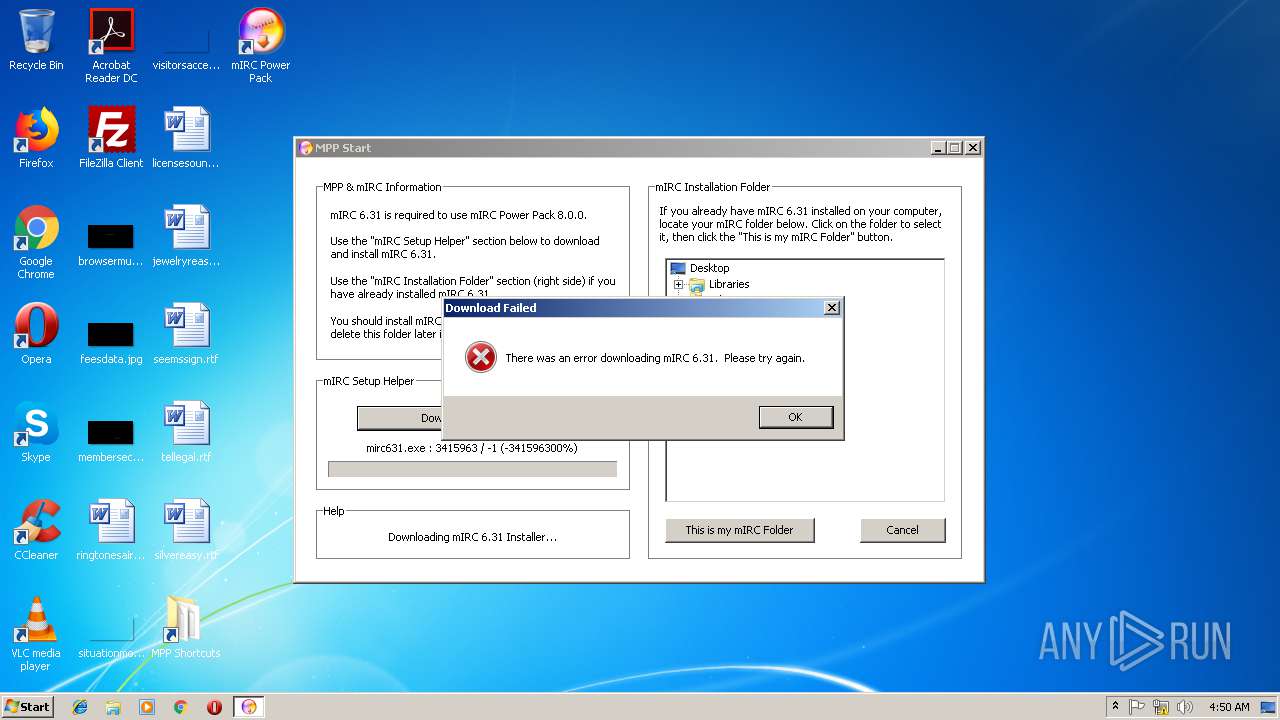Click the MPP Start title bar icon
This screenshot has width=1280, height=720.
pyautogui.click(x=306, y=148)
